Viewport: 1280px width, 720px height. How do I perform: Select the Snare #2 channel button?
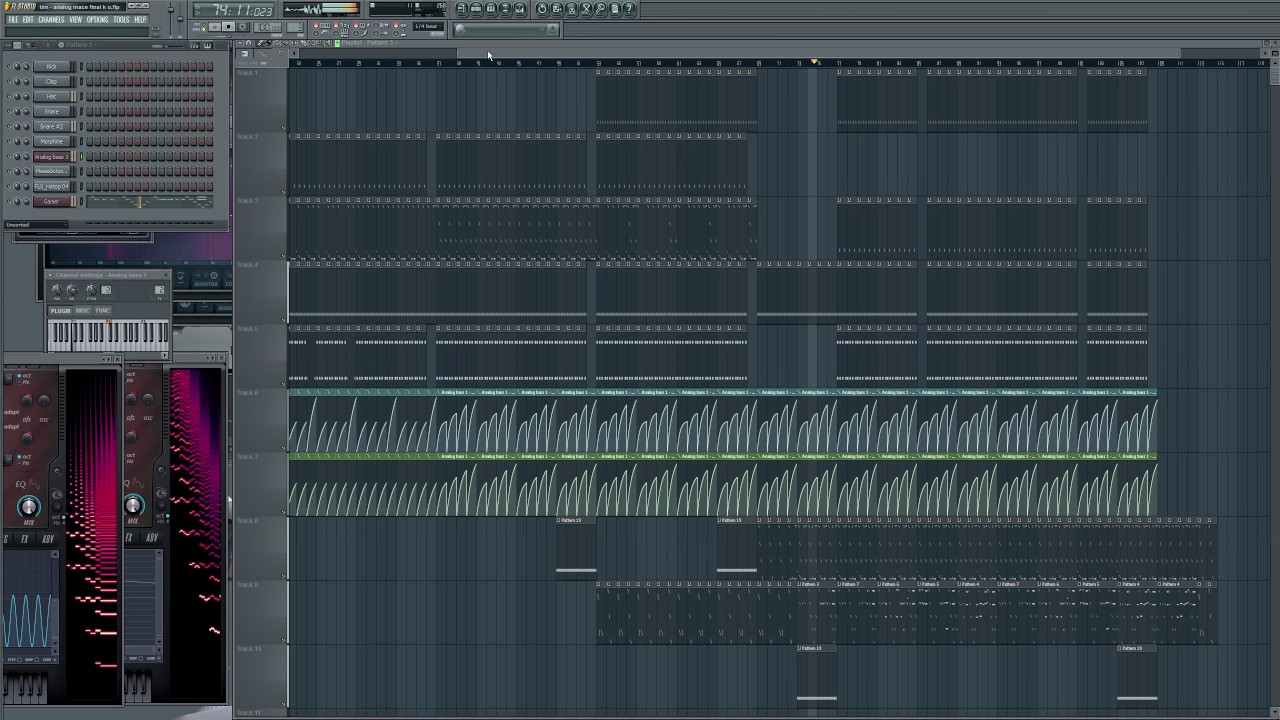tap(52, 126)
